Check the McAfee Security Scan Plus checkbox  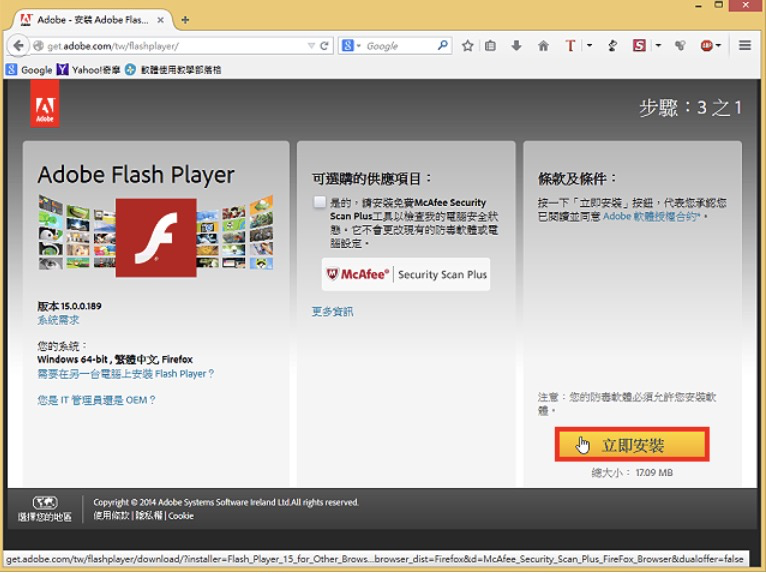click(319, 202)
